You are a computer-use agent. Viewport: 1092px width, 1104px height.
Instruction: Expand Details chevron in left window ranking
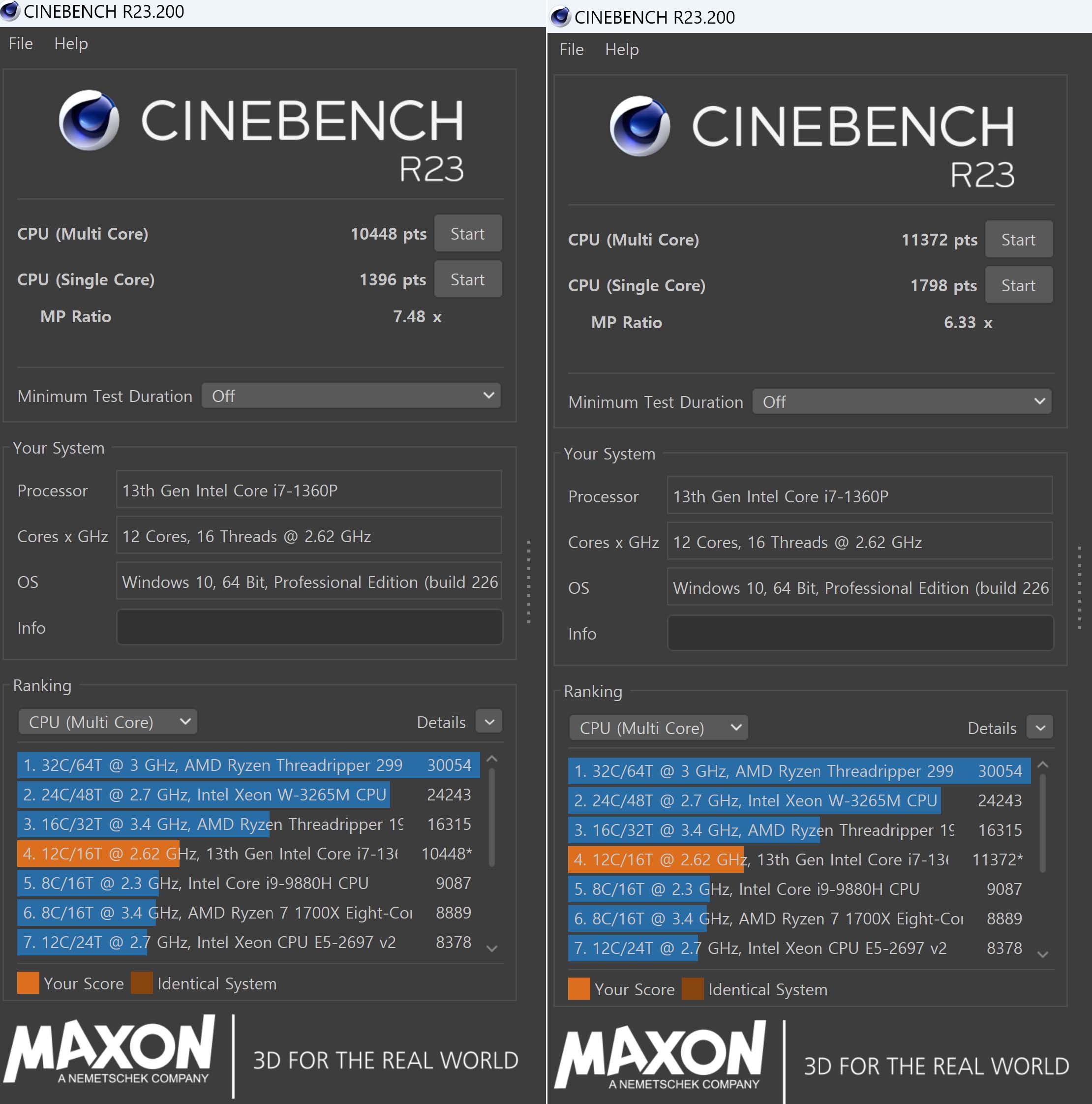pos(489,722)
